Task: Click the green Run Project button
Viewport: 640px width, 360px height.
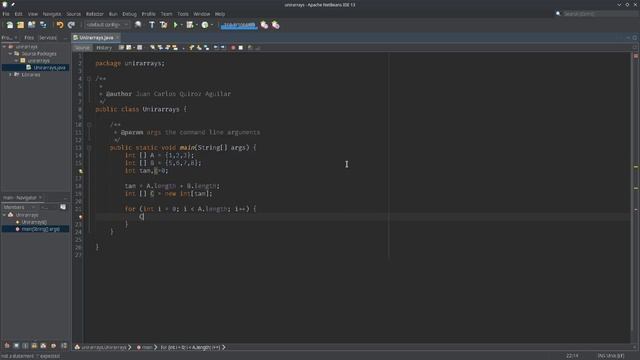Action: (x=176, y=25)
